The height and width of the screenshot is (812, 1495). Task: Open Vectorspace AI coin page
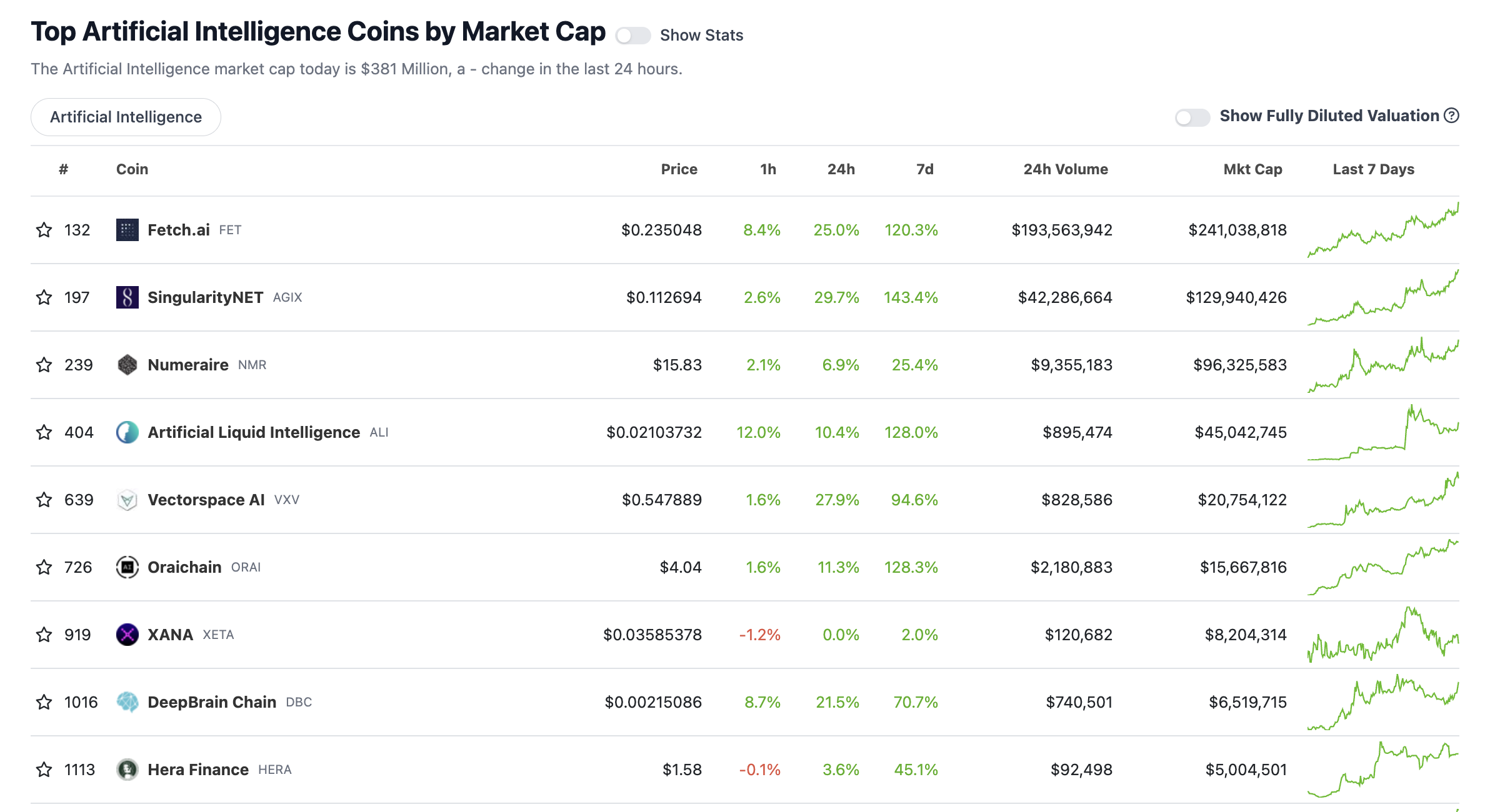click(206, 500)
